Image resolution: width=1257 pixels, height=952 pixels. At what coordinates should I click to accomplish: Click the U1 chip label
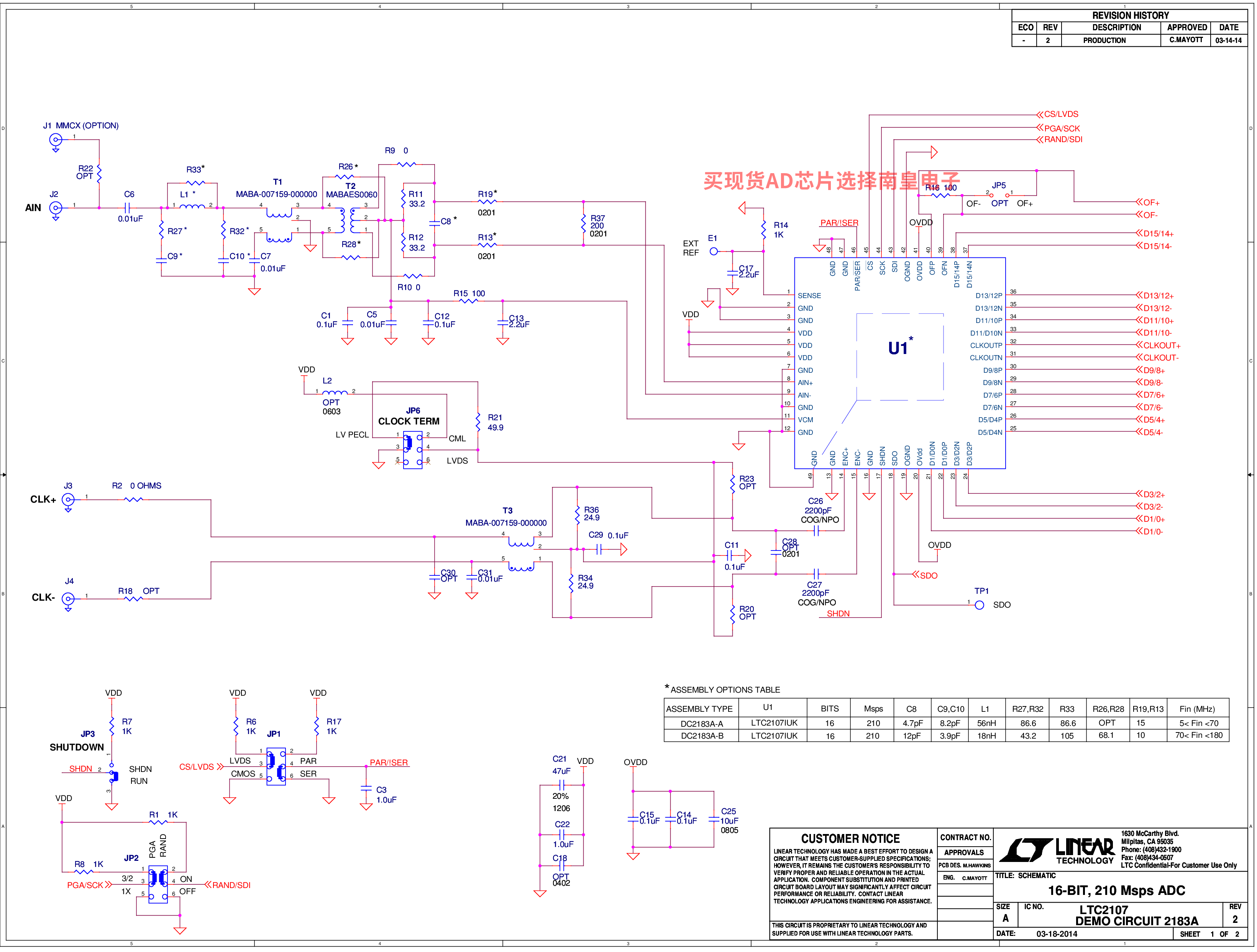901,347
